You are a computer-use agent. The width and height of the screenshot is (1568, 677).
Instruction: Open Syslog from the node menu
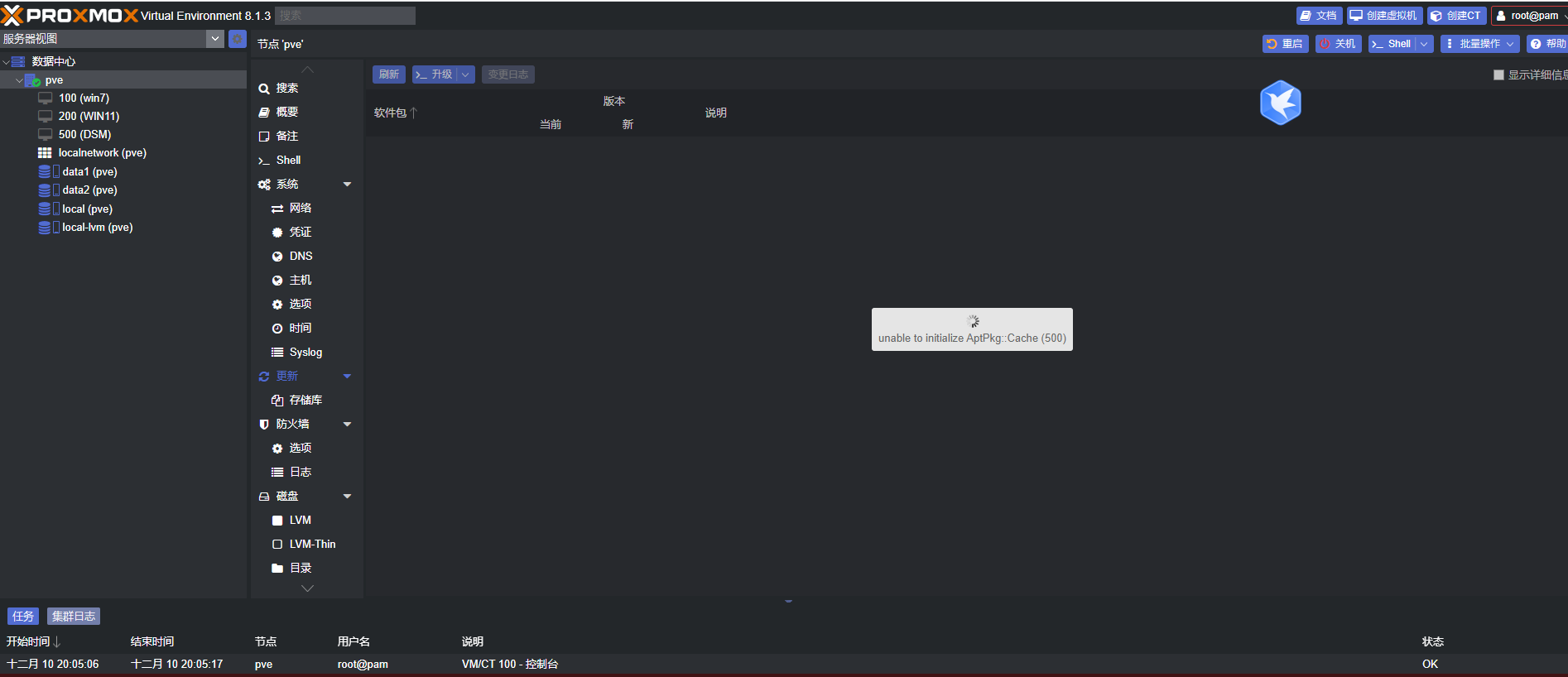tap(305, 352)
